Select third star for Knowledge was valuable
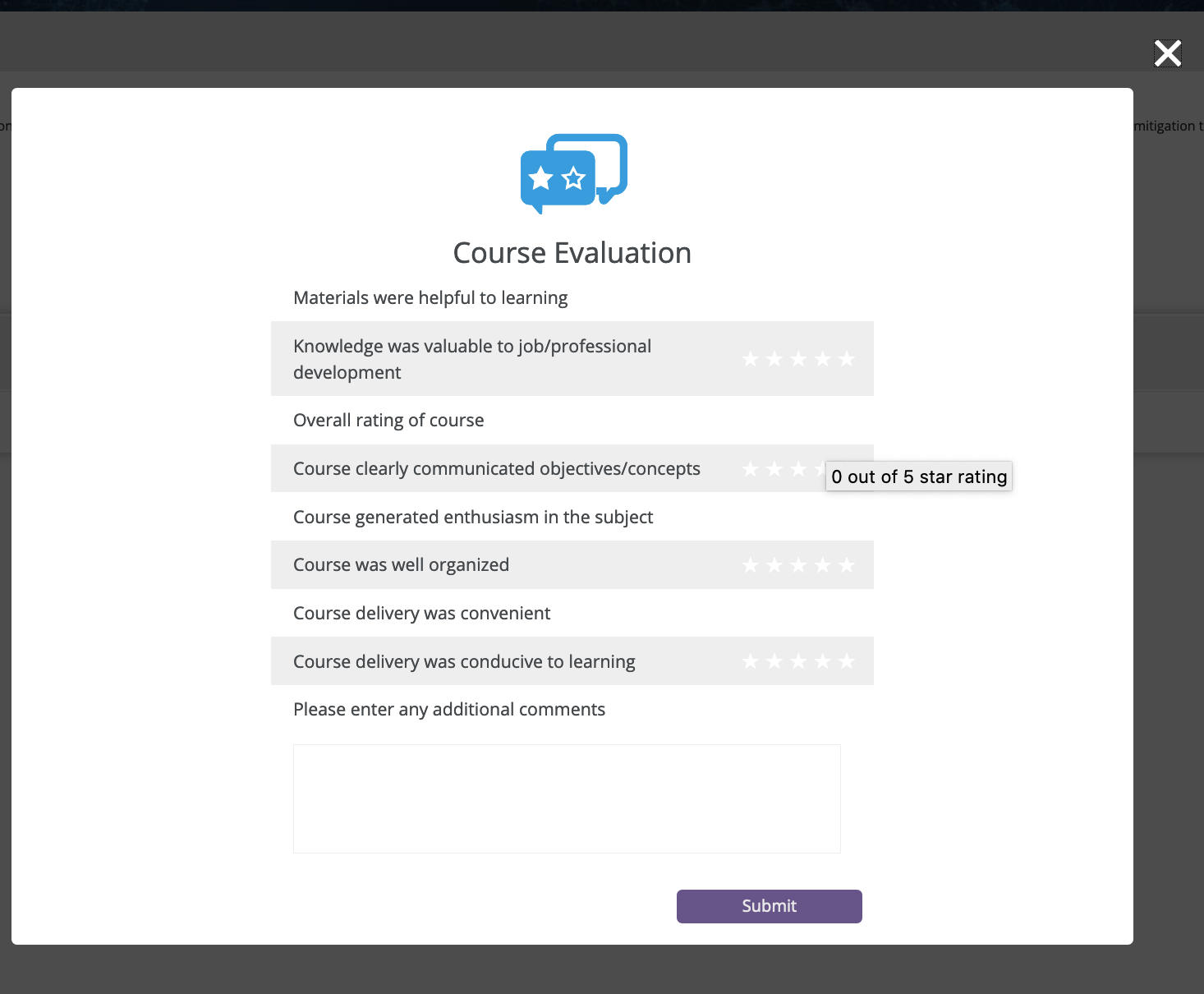1204x994 pixels. pos(798,359)
